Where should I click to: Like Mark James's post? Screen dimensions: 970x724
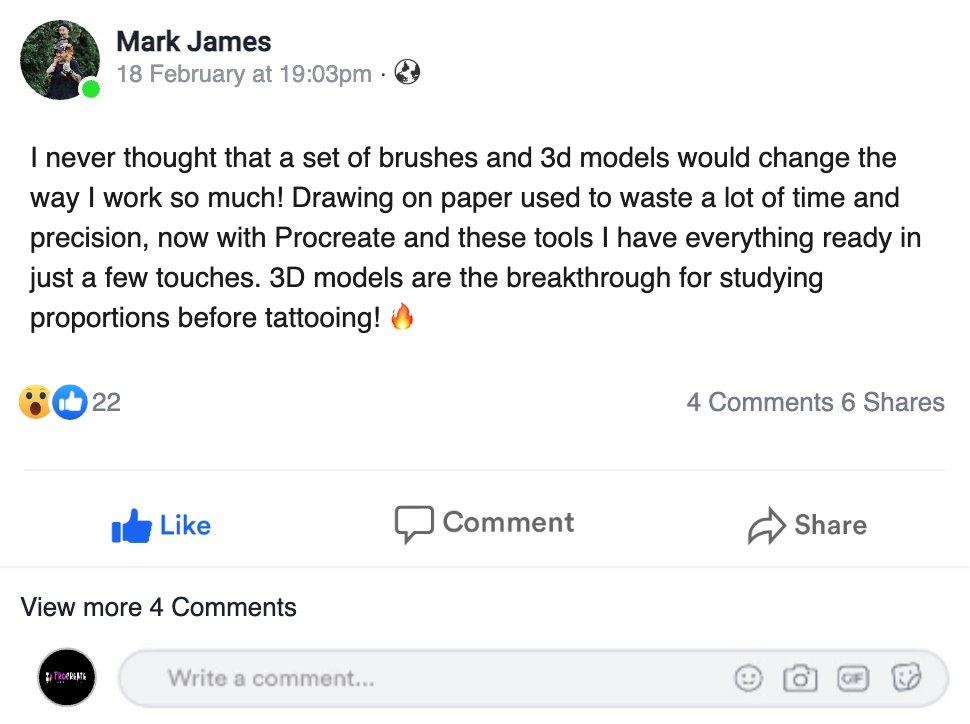[x=161, y=526]
